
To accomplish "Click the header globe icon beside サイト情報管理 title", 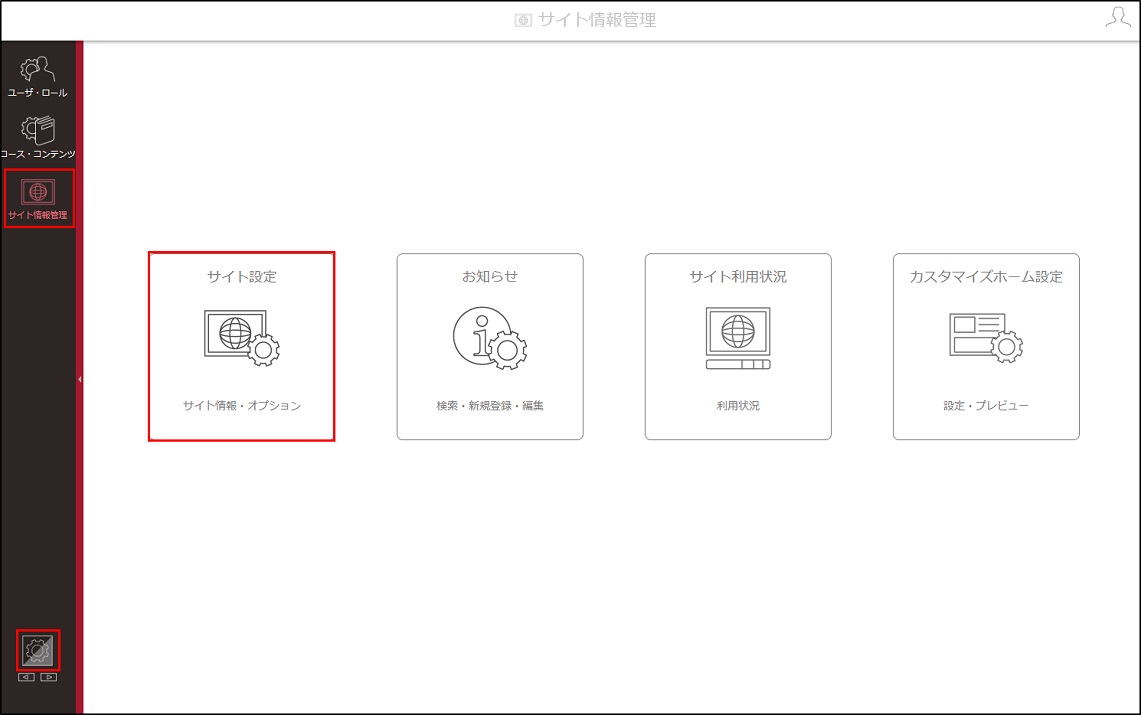I will 523,20.
